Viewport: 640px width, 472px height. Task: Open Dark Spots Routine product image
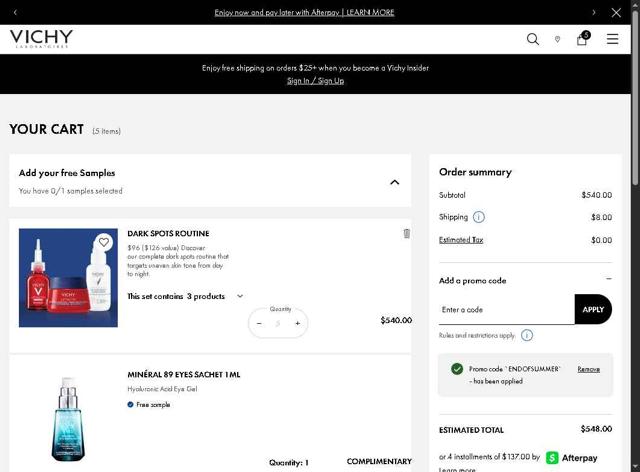(68, 278)
